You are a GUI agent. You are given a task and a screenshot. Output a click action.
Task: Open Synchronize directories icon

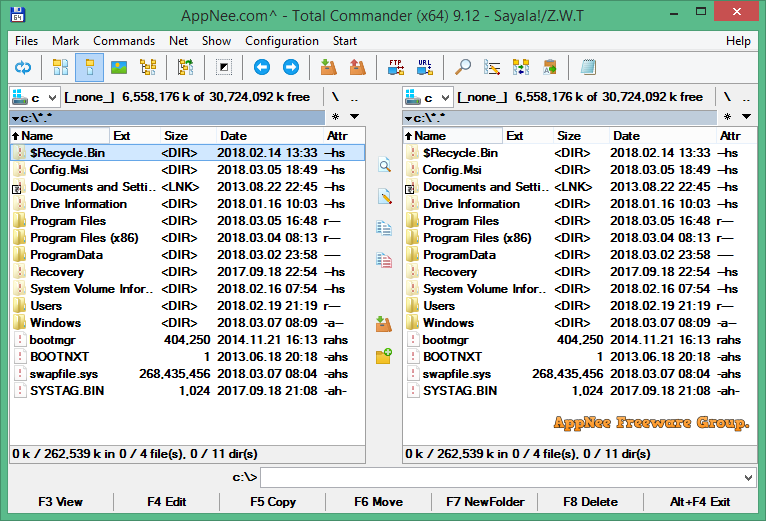(x=521, y=67)
